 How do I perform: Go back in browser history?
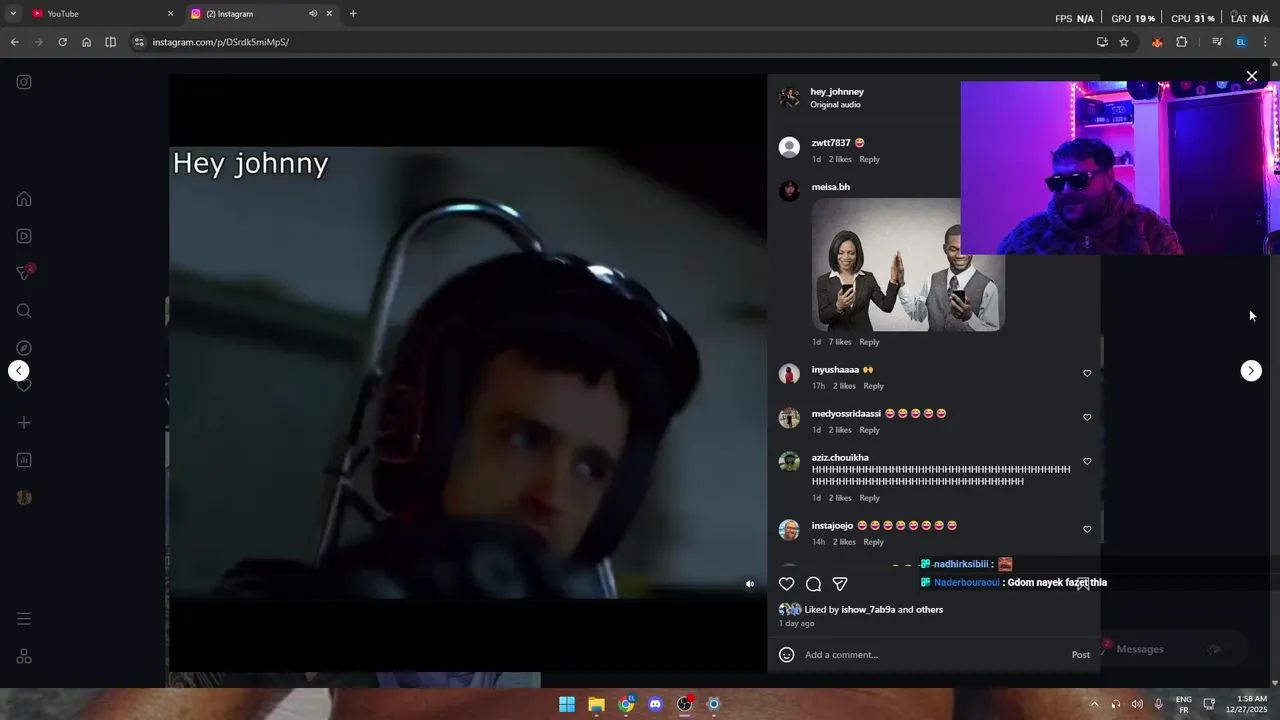[x=14, y=42]
